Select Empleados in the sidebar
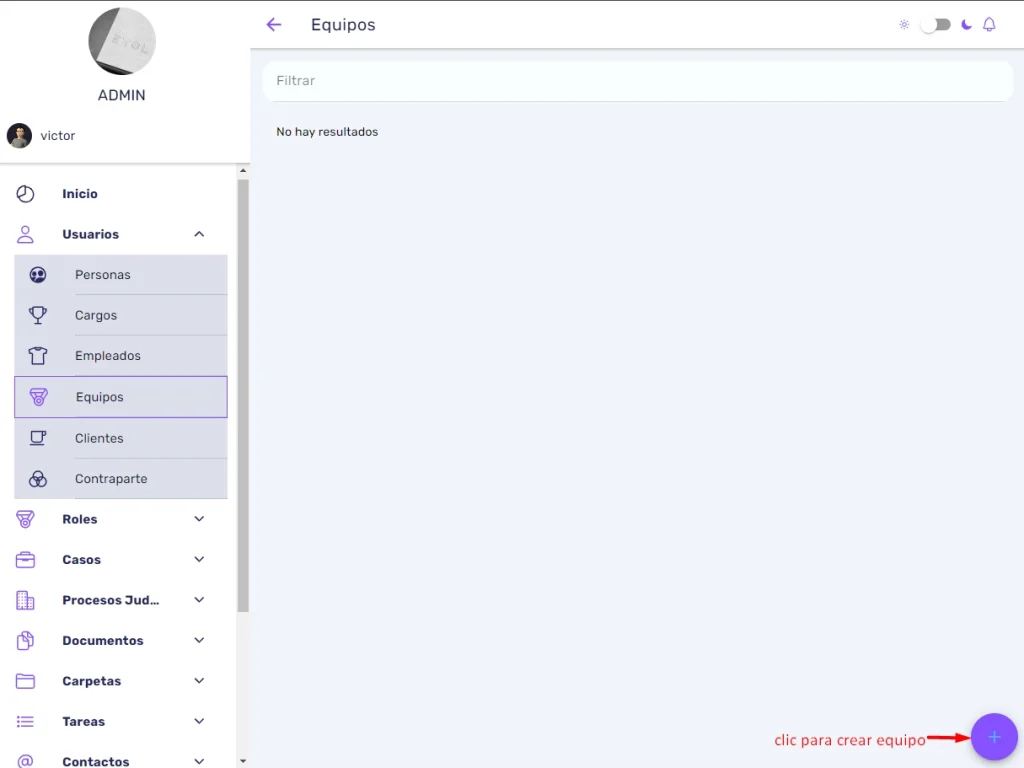The width and height of the screenshot is (1024, 768). 121,356
